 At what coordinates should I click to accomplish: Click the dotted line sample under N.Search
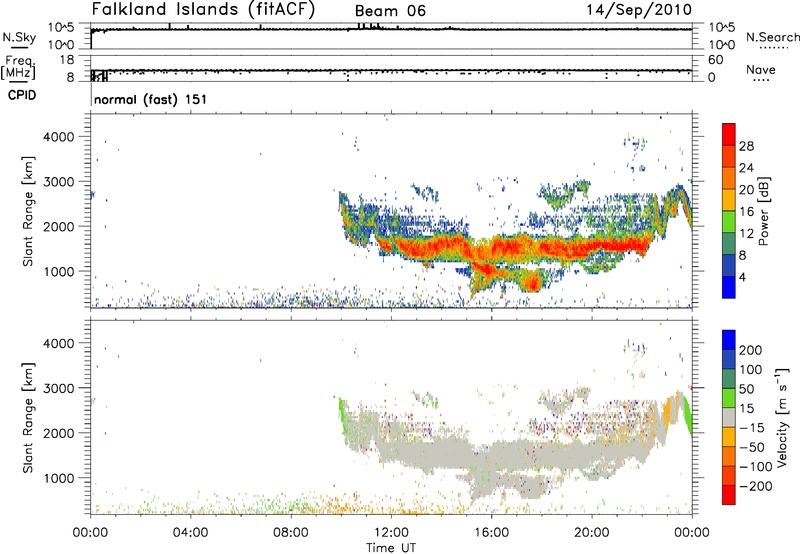(x=774, y=48)
